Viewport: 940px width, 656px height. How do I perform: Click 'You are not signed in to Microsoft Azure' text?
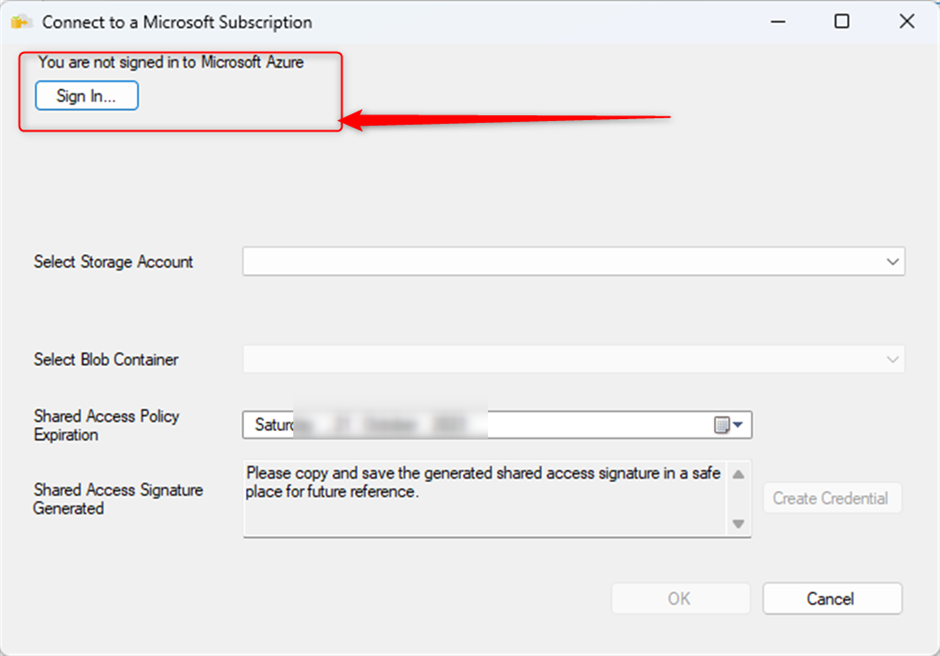pyautogui.click(x=171, y=62)
